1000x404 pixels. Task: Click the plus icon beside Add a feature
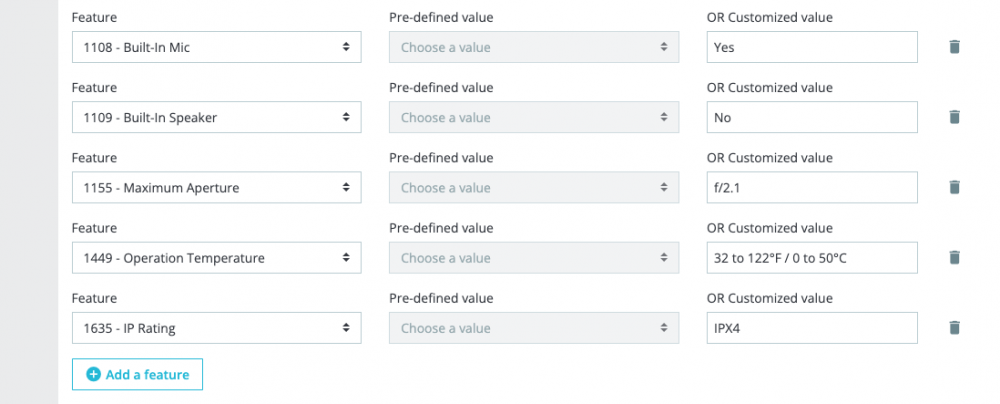(x=94, y=374)
